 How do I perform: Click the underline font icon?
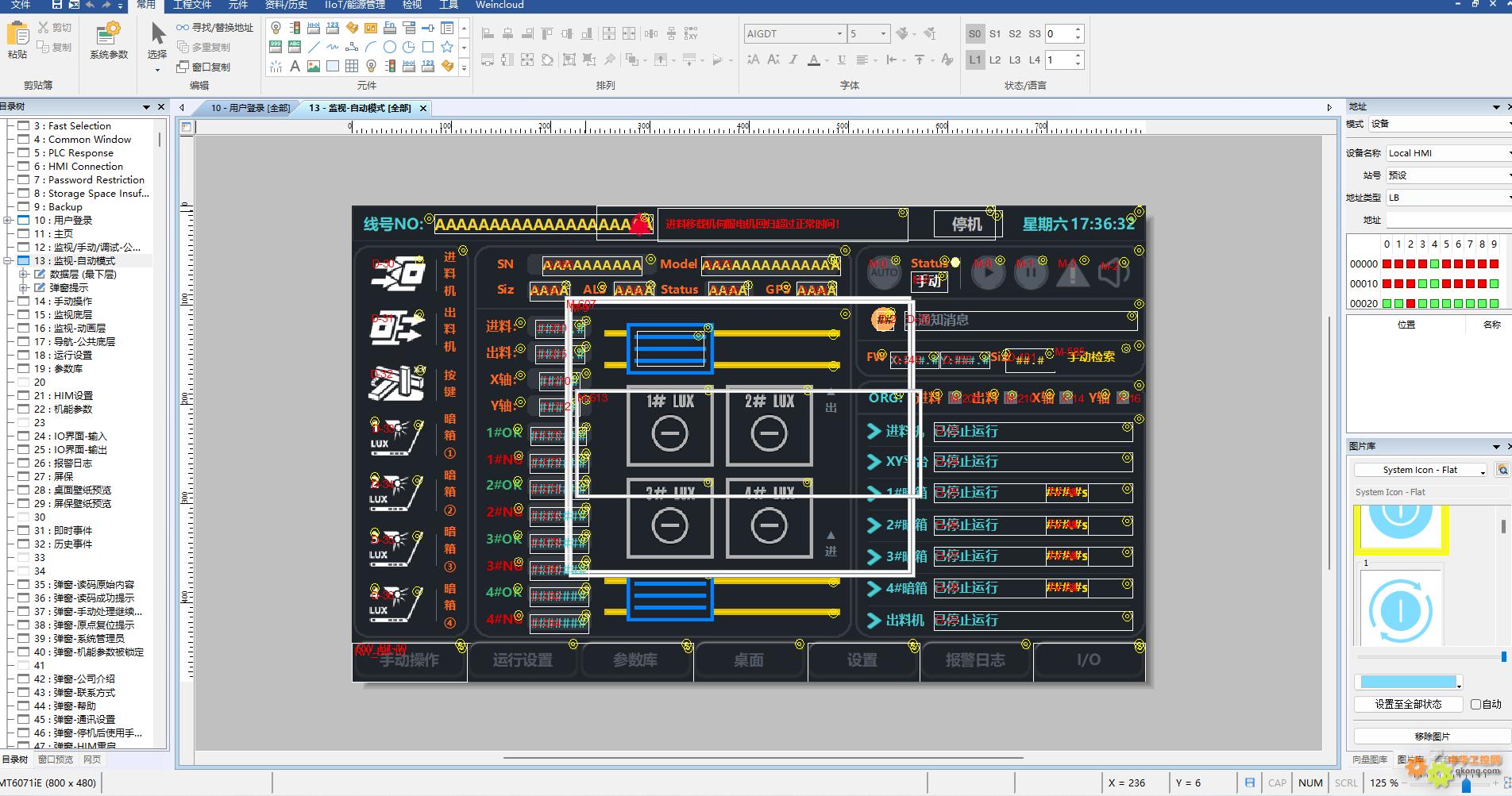click(x=841, y=60)
